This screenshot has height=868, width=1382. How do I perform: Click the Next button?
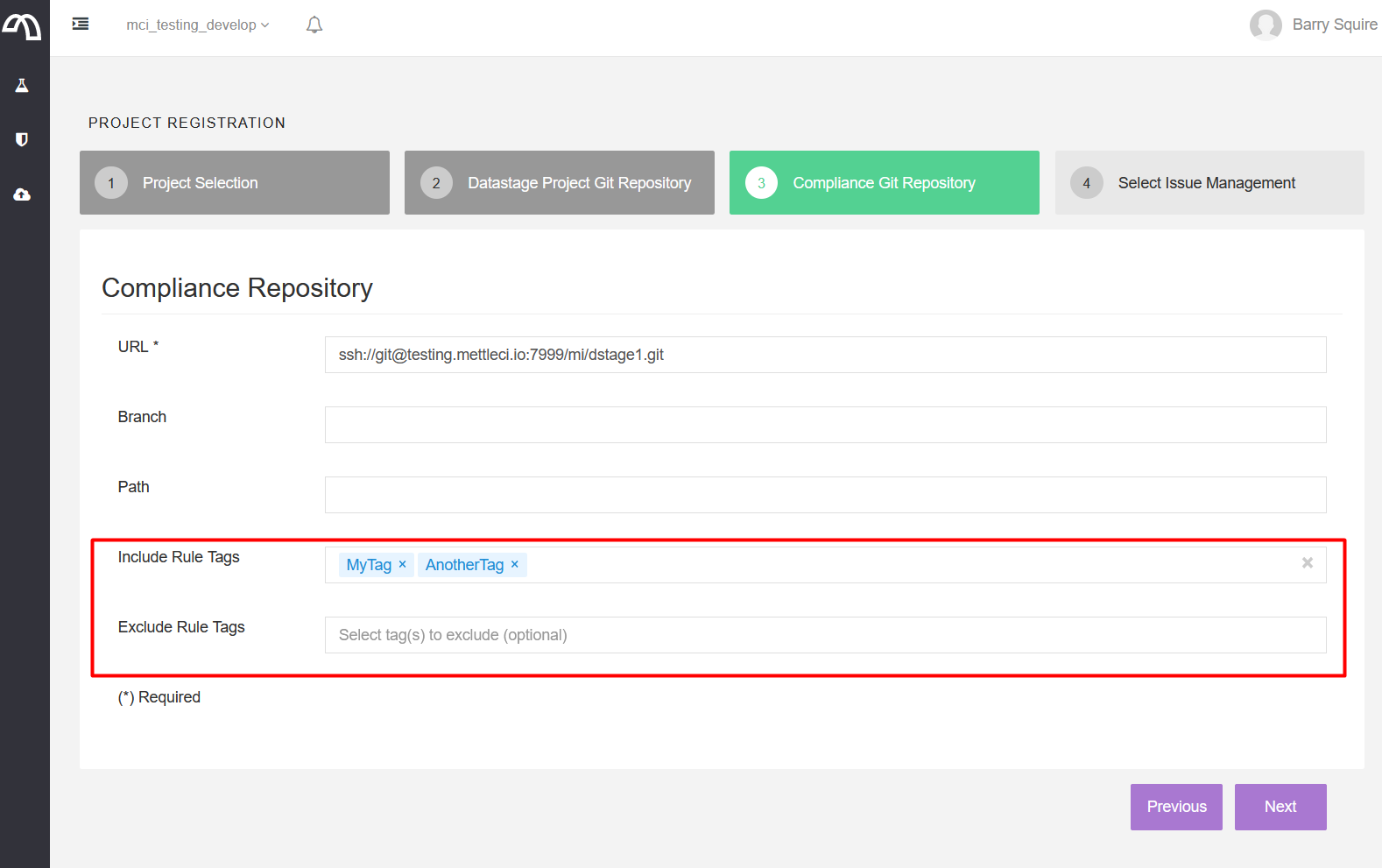click(x=1280, y=807)
